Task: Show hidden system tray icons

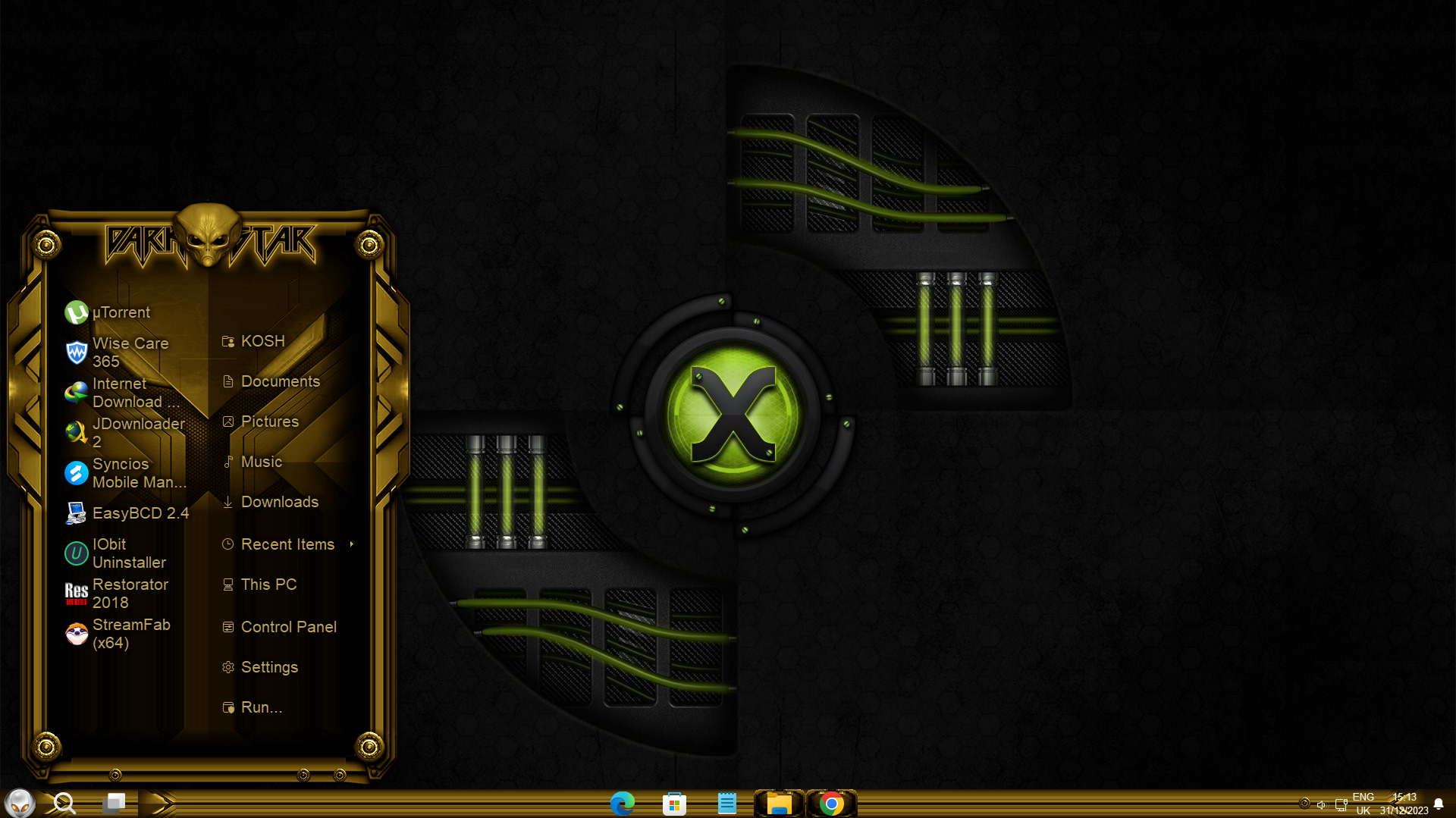Action: [x=1305, y=803]
